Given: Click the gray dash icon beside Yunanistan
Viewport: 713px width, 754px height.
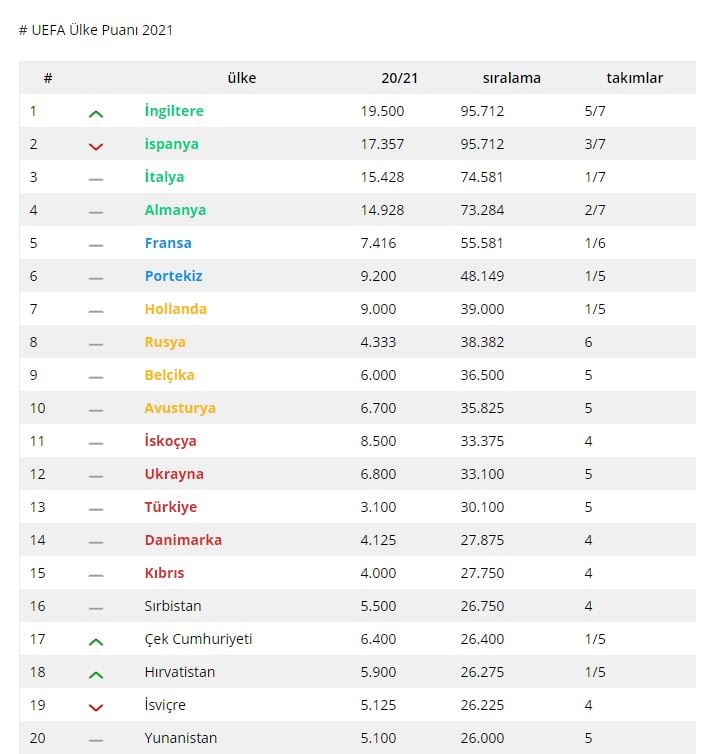Looking at the screenshot, I should pyautogui.click(x=96, y=740).
